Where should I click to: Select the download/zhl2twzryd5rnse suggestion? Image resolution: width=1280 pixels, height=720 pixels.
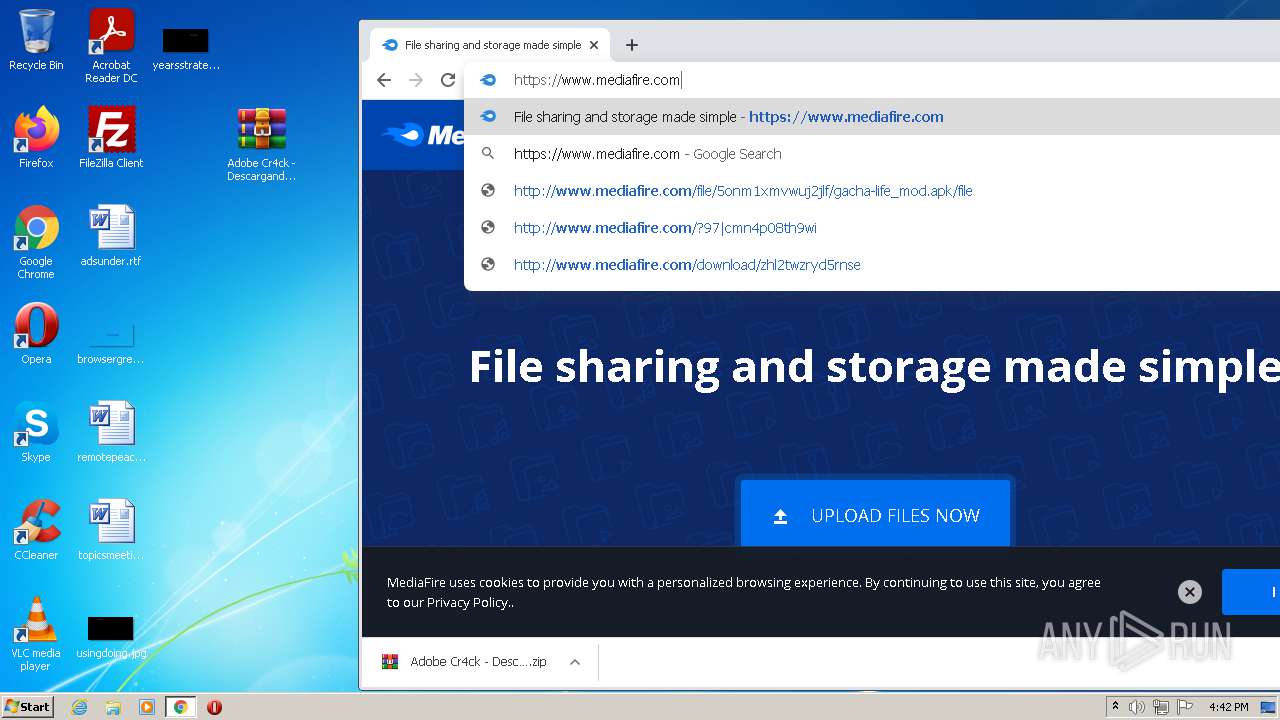(872, 265)
